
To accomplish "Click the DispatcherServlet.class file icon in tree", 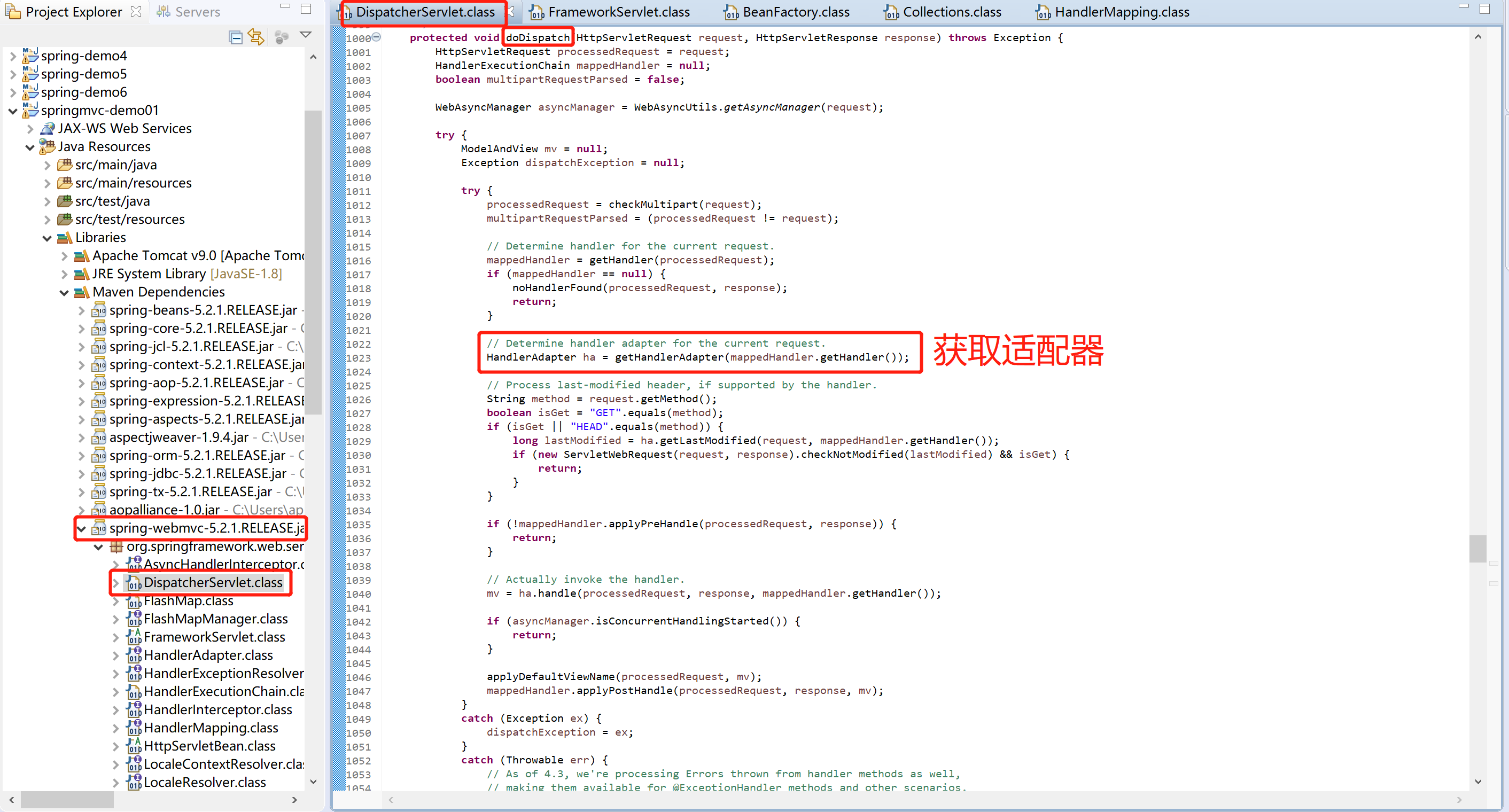I will tap(134, 582).
